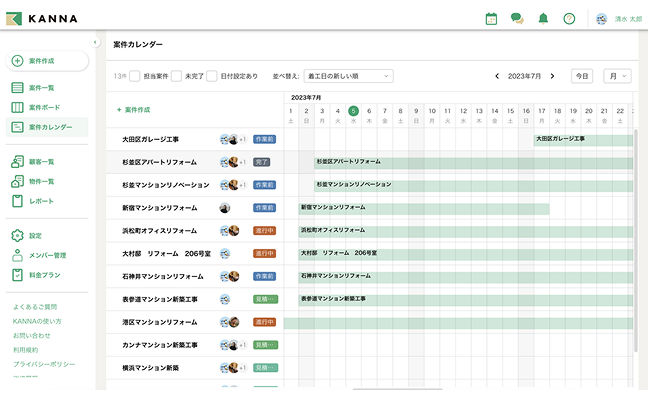Open よくあるご質問 link
The height and width of the screenshot is (400, 648).
[x=35, y=307]
